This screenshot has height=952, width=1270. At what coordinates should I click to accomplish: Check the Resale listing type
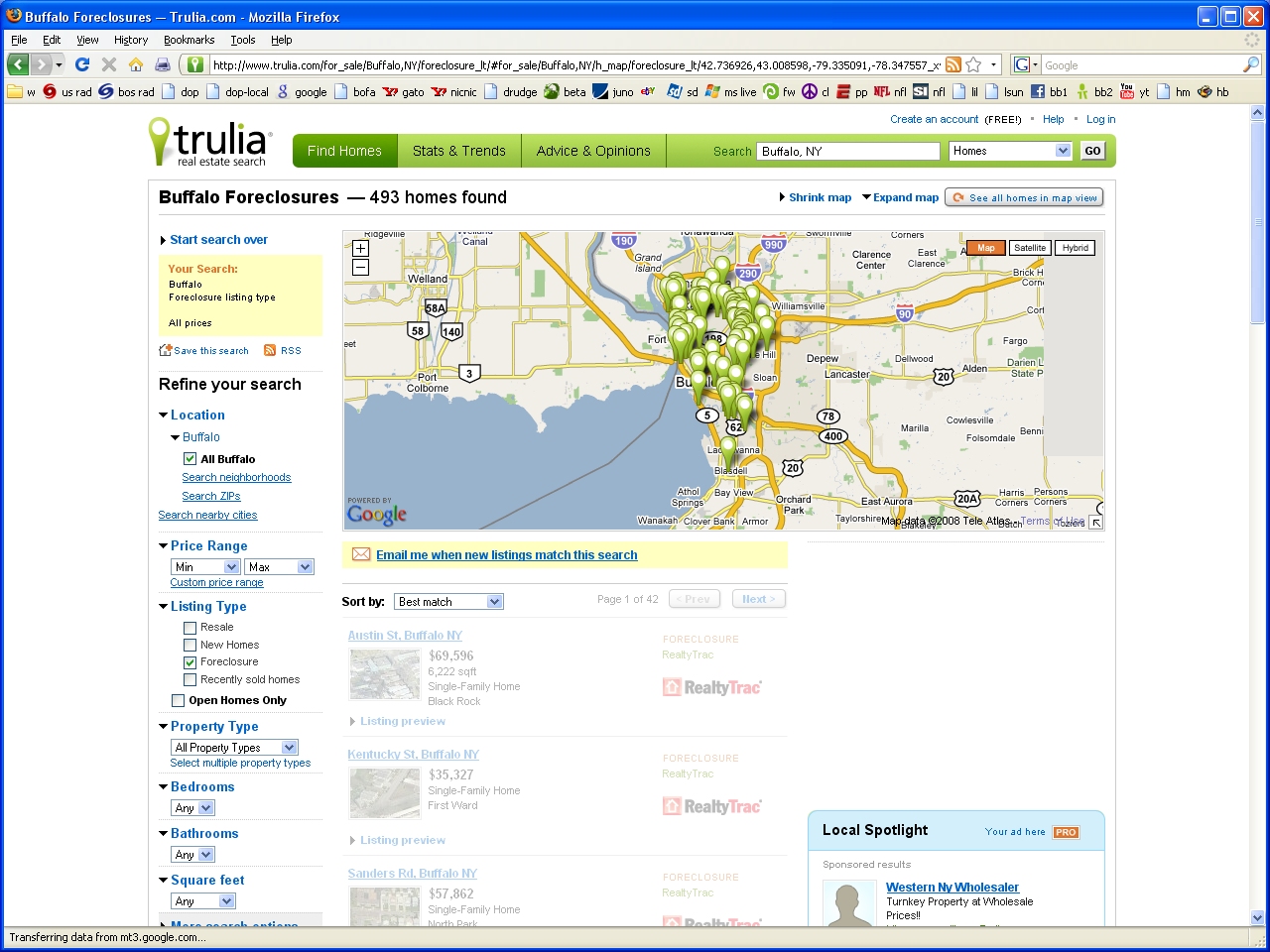coord(190,628)
